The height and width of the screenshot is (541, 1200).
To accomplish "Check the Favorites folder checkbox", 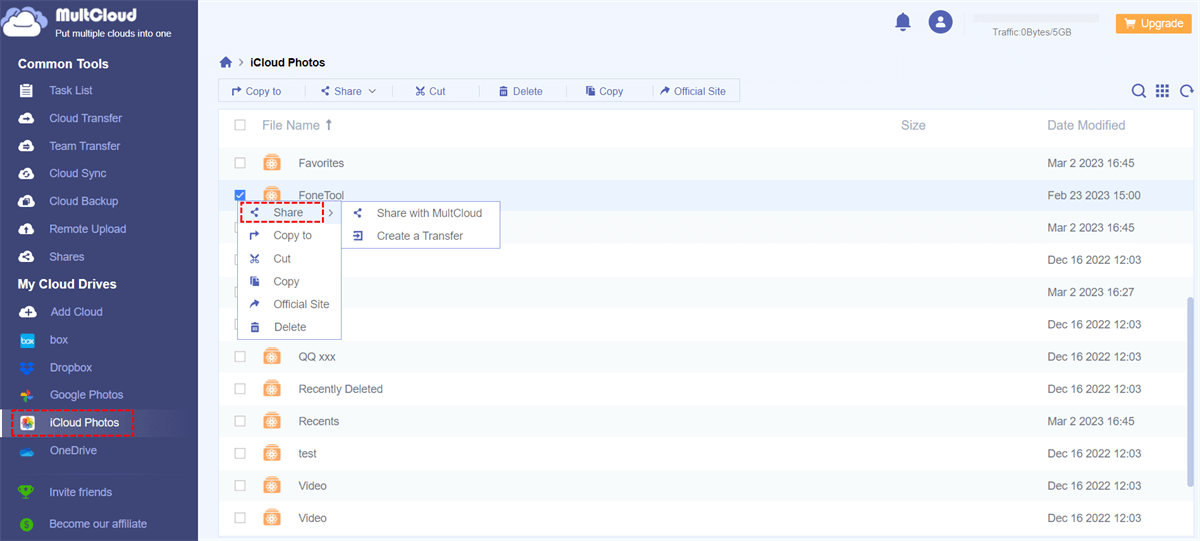I will (240, 163).
